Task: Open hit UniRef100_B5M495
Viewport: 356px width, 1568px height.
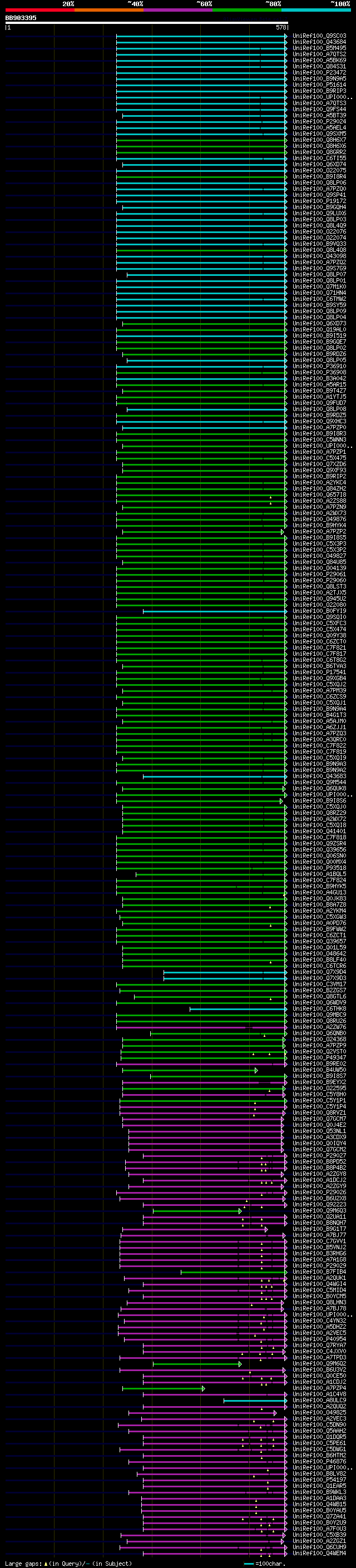Action: pyautogui.click(x=319, y=48)
